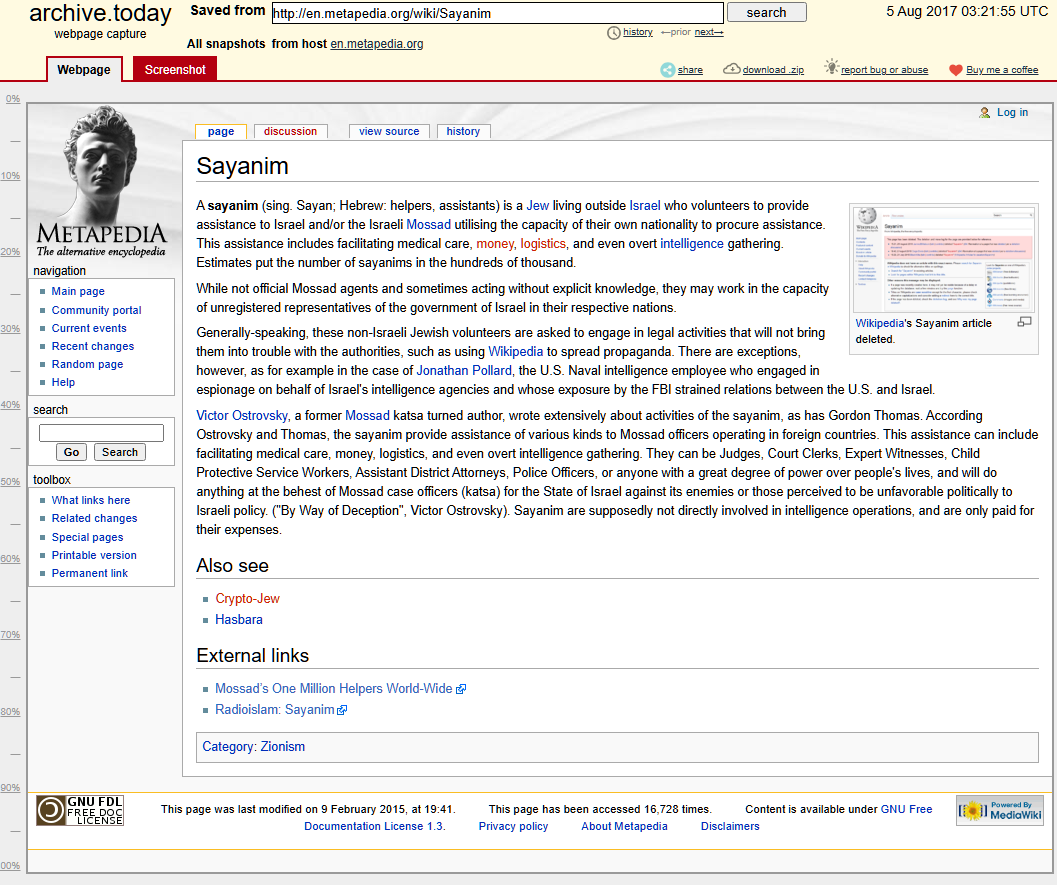Screen dimensions: 1057x885
Task: Open Radioislam: Sayanim external link
Action: [274, 710]
